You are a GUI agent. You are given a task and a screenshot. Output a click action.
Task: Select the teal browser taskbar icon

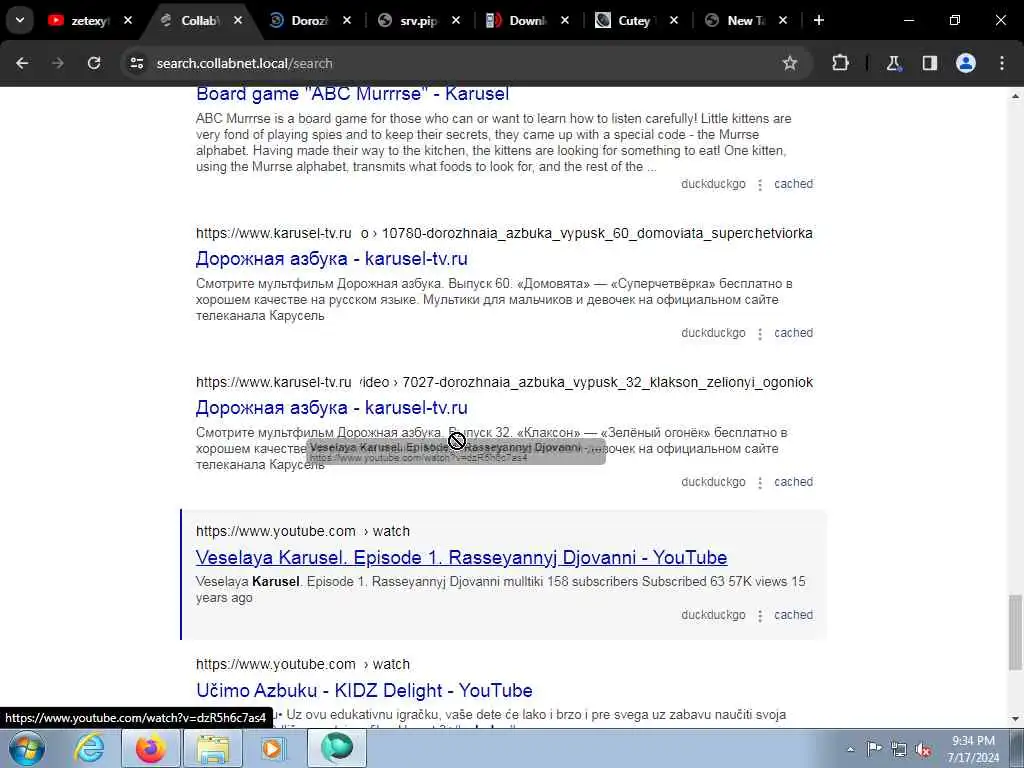click(x=336, y=748)
